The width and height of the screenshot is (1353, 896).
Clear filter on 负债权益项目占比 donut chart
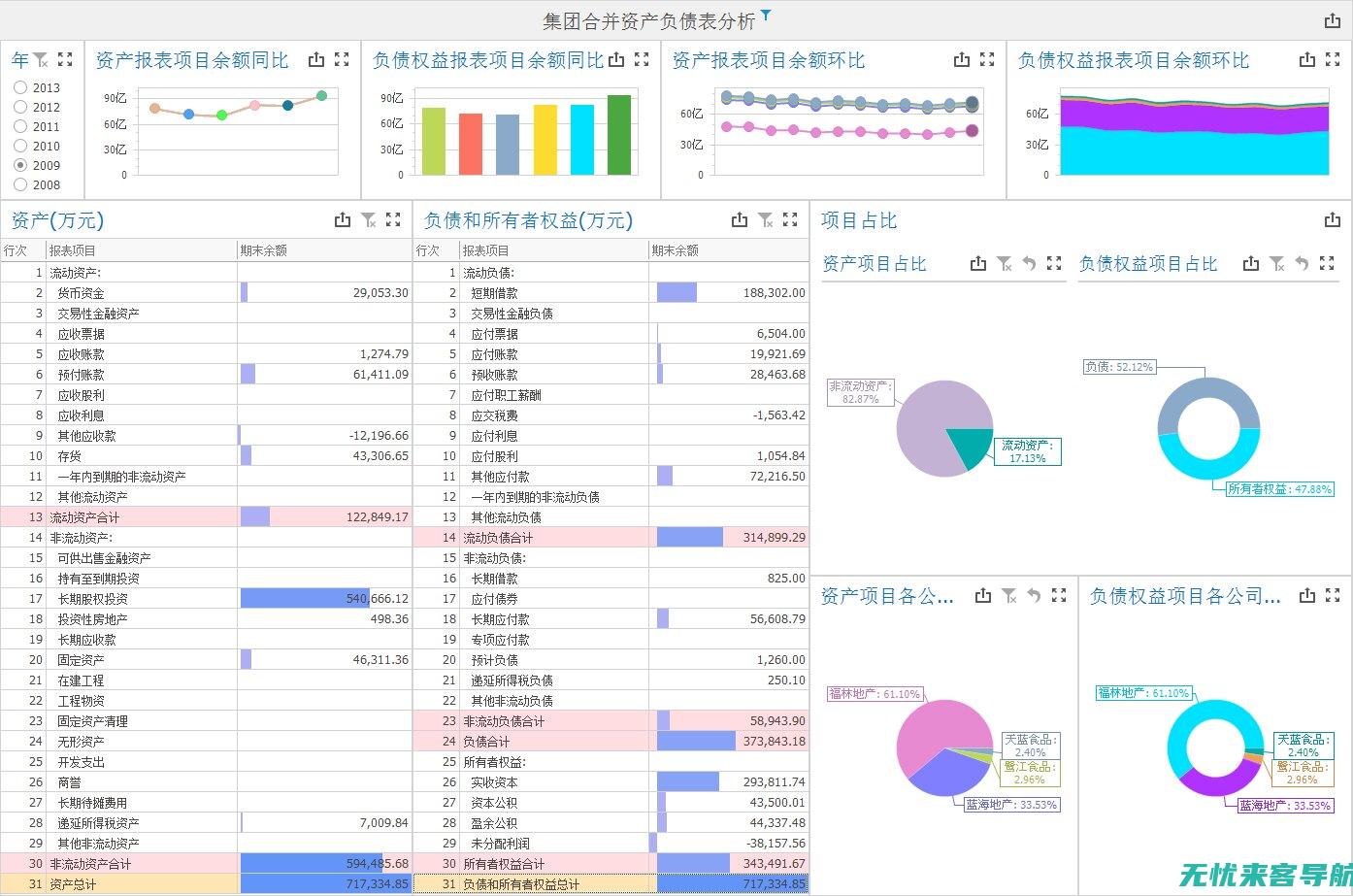coord(1277,263)
